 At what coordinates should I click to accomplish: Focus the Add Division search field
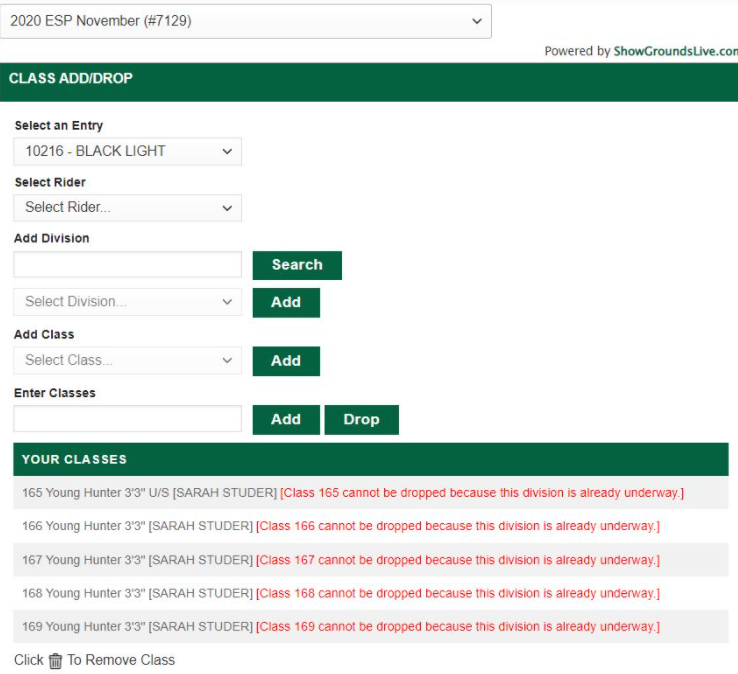[128, 265]
